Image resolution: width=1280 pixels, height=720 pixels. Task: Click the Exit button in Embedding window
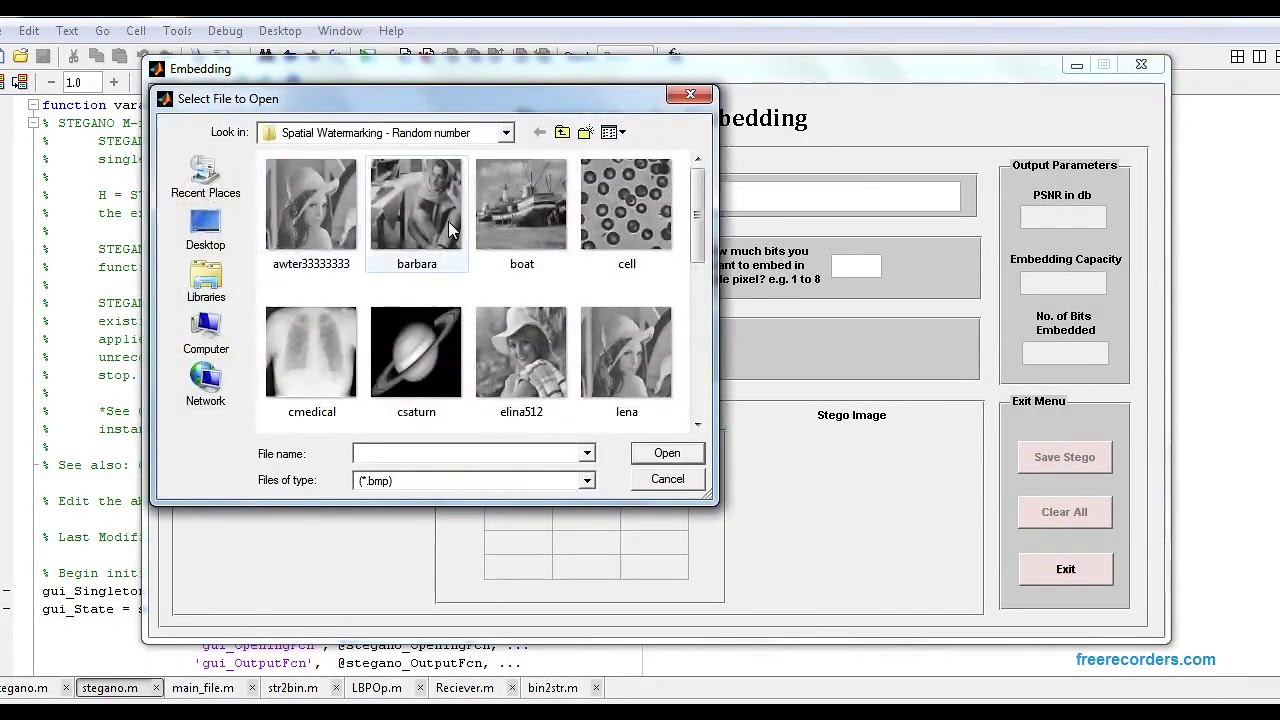coord(1065,569)
